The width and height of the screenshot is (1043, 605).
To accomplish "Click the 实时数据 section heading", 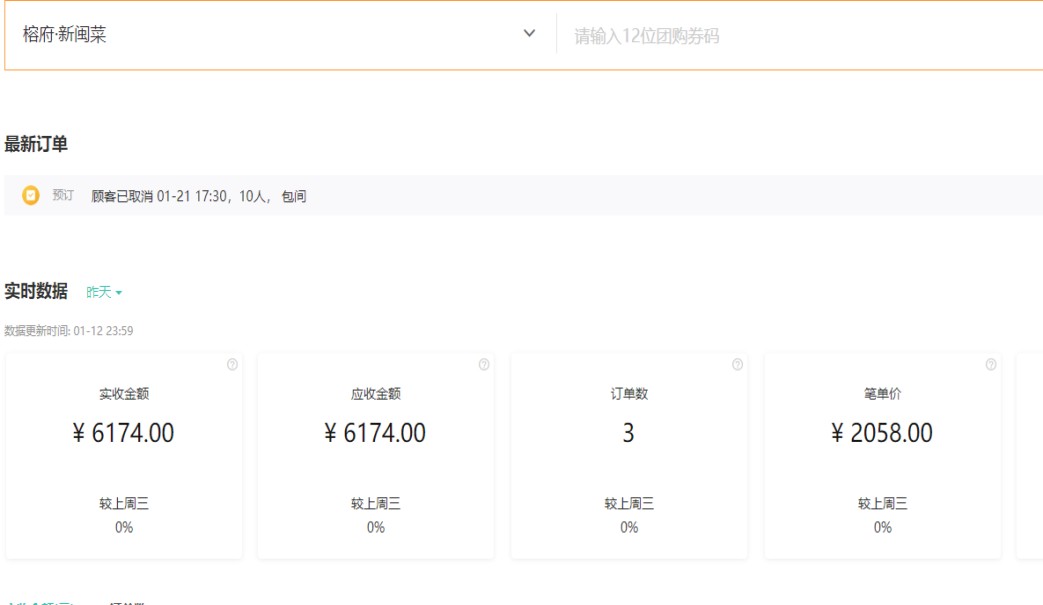I will click(36, 291).
